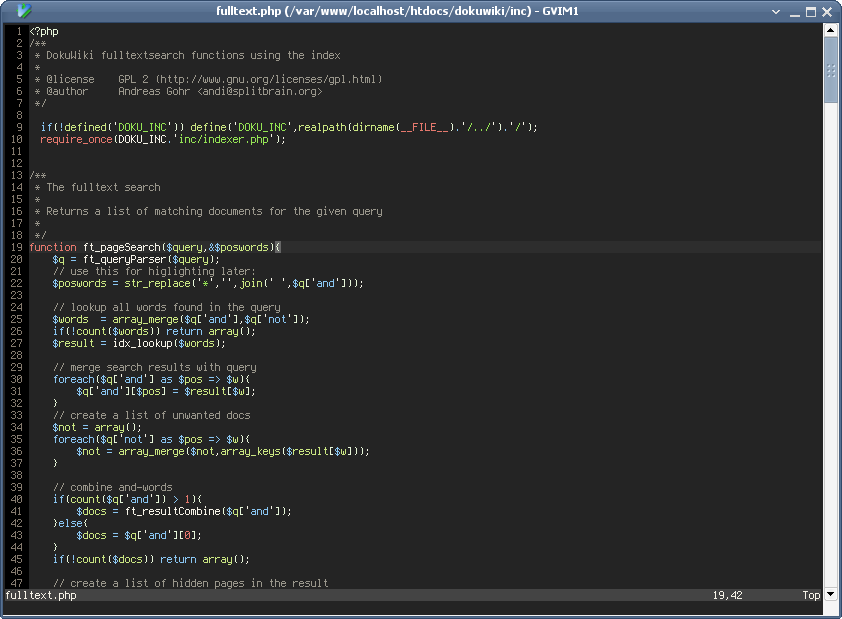Click the require_once keyword on line 10

tap(76, 139)
